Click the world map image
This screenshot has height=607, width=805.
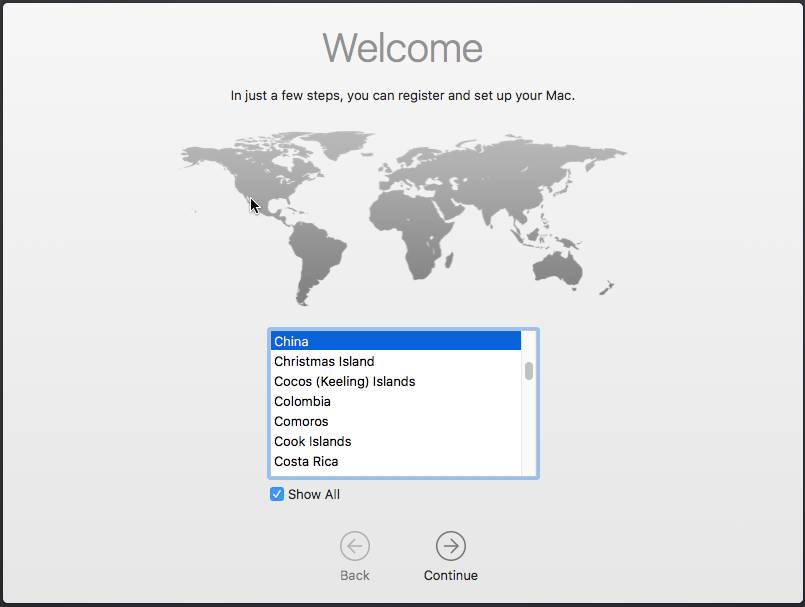coord(403,218)
